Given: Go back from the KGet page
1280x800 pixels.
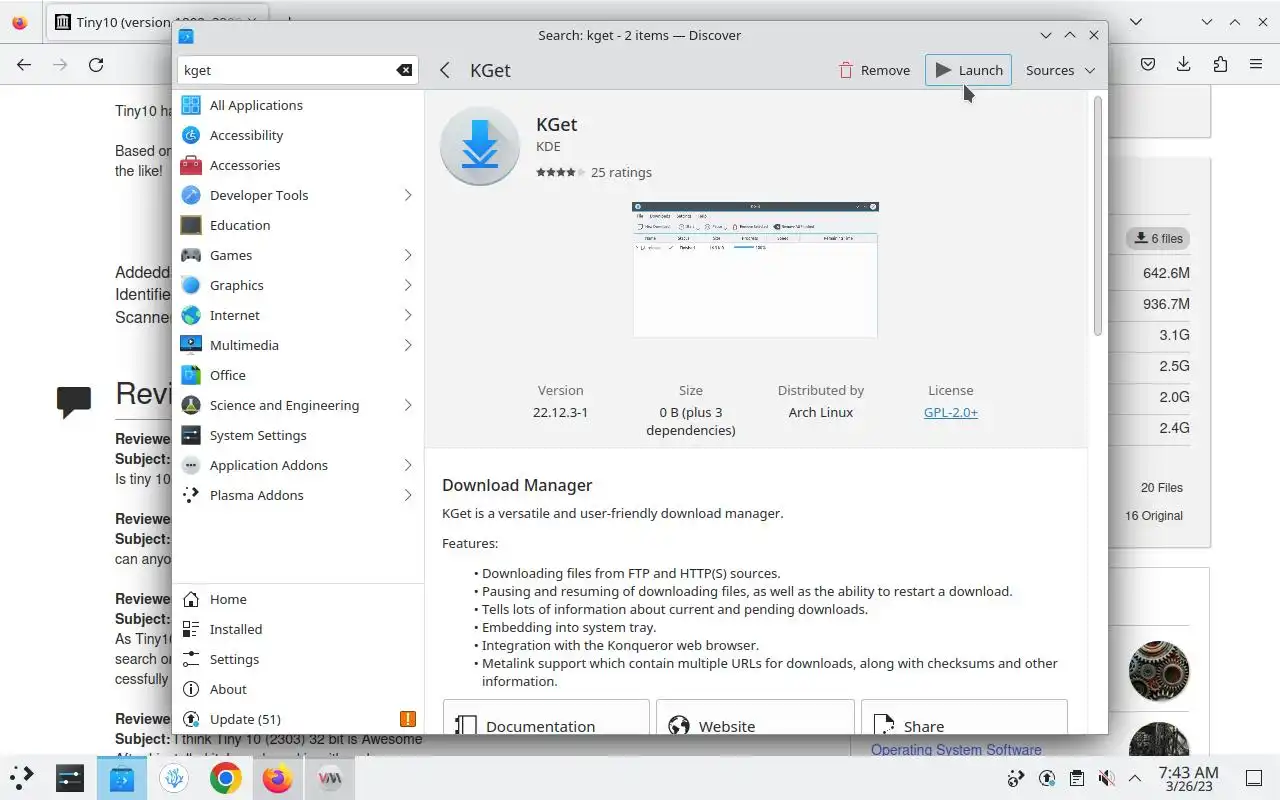Looking at the screenshot, I should 445,70.
